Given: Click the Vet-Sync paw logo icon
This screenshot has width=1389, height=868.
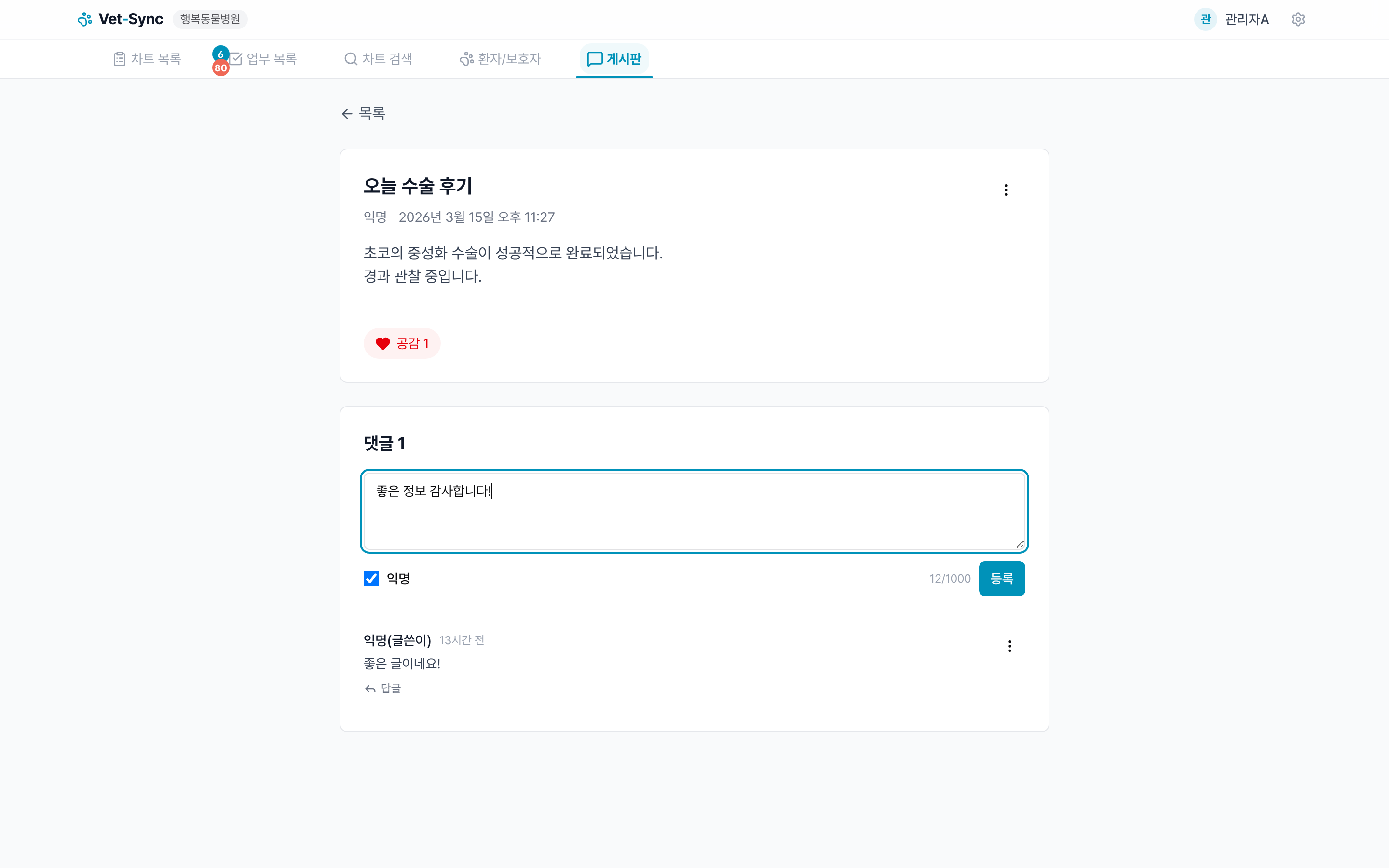Looking at the screenshot, I should coord(85,19).
